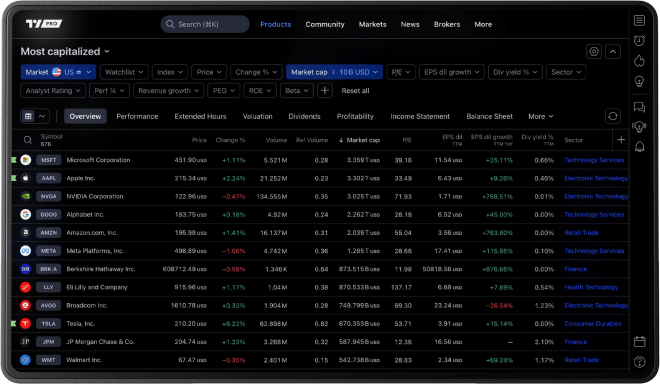Click the AAPL ticker badge

click(x=48, y=178)
